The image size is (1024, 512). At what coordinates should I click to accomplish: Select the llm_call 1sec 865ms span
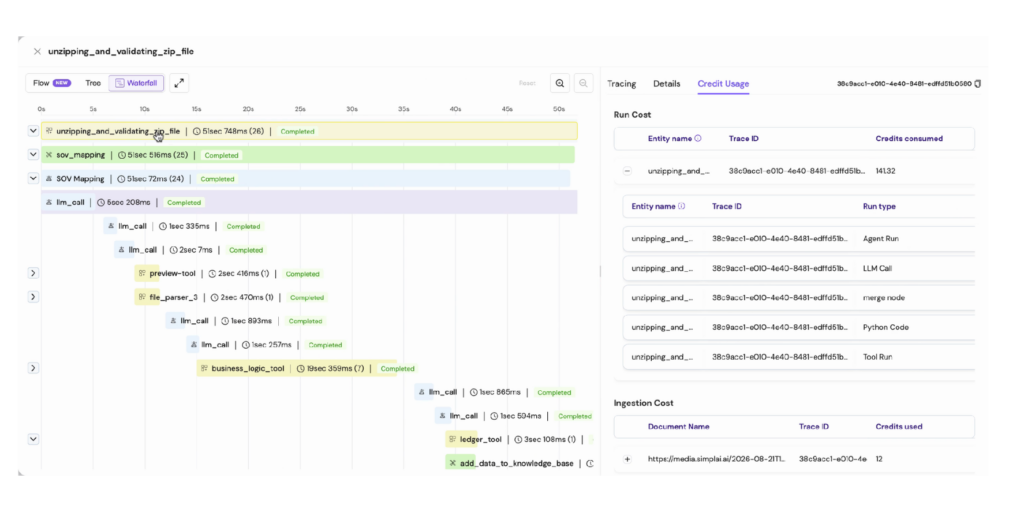tap(494, 392)
